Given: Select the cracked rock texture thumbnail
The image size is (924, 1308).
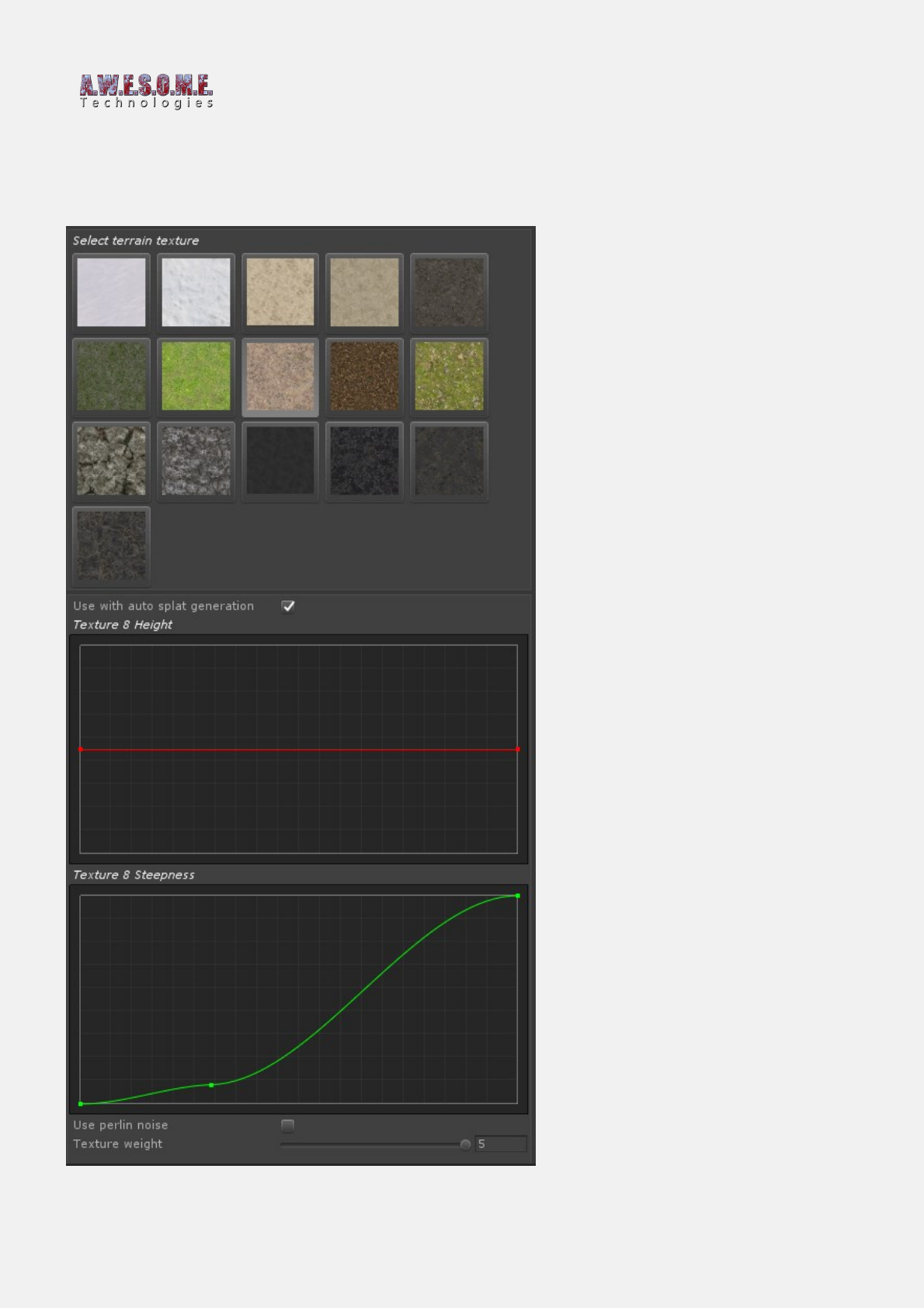Looking at the screenshot, I should [x=111, y=461].
